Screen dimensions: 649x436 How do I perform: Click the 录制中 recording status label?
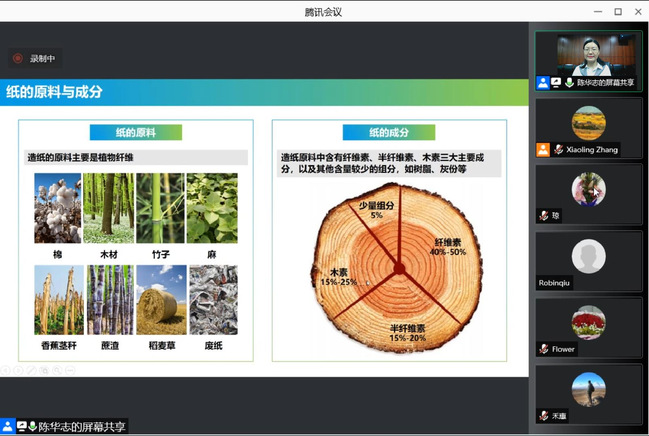42,58
